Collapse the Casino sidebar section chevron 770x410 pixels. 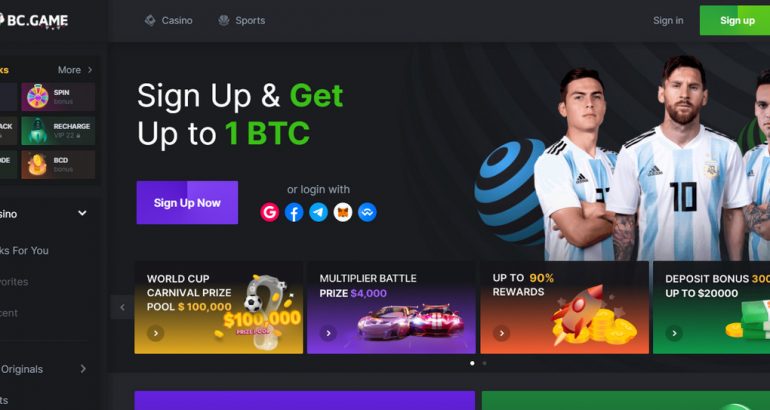[x=82, y=213]
